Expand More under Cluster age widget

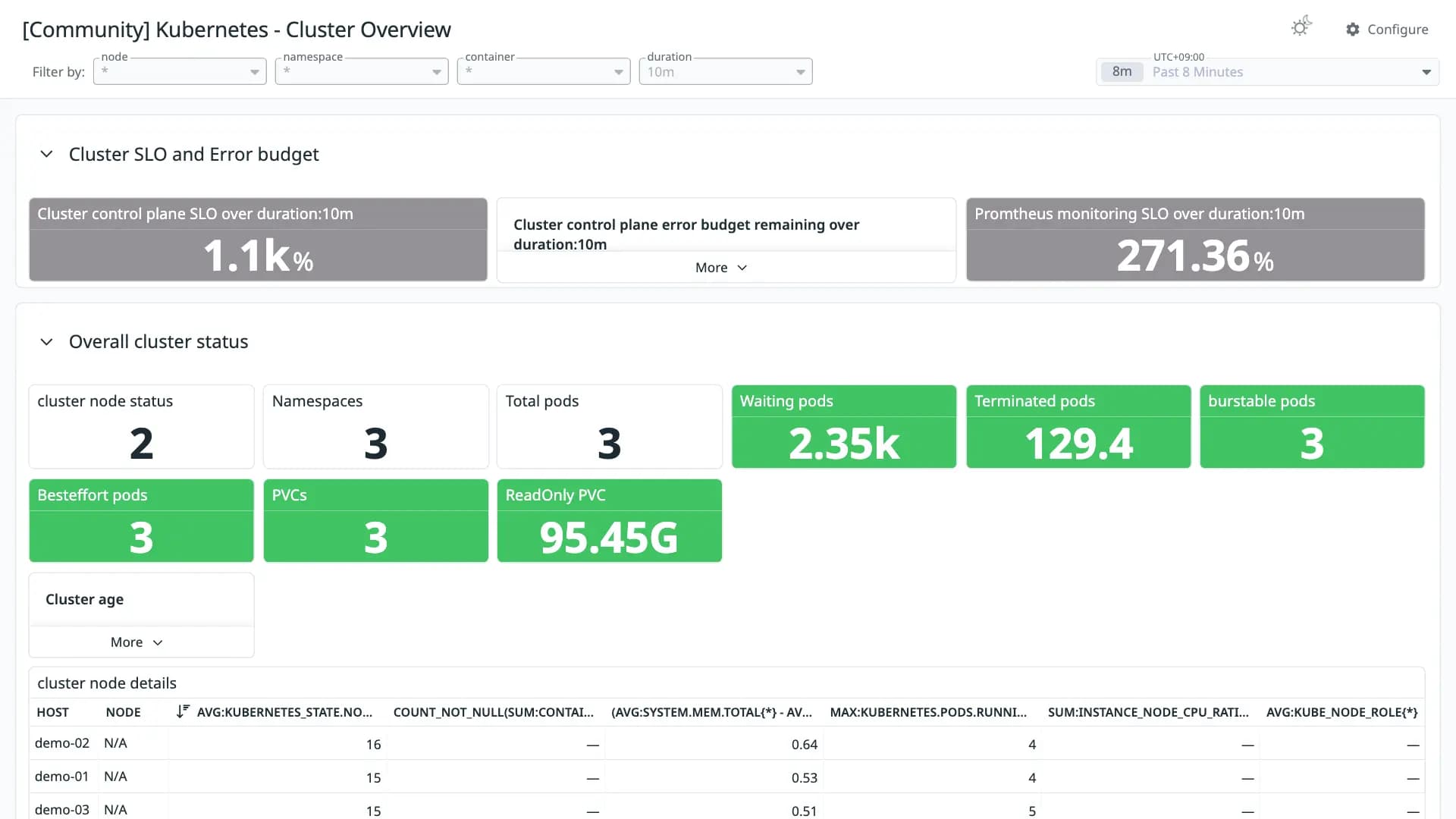point(136,642)
